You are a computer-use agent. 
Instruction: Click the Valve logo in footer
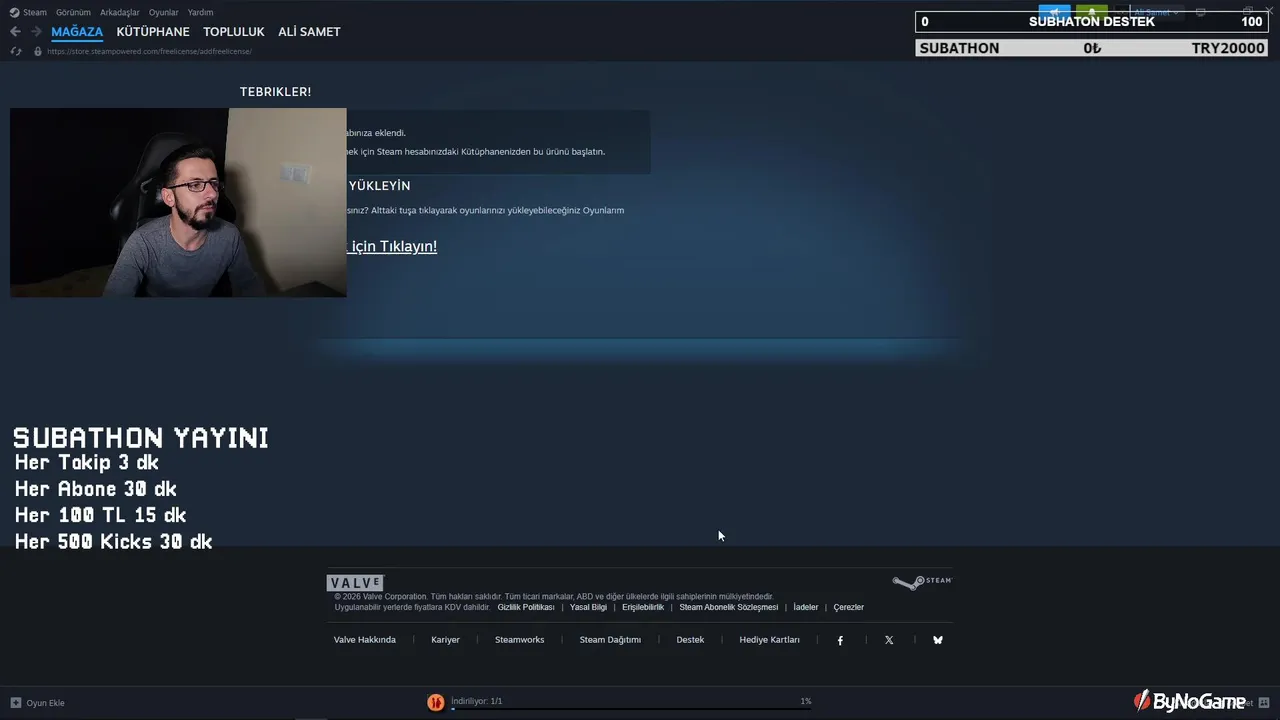pos(355,583)
